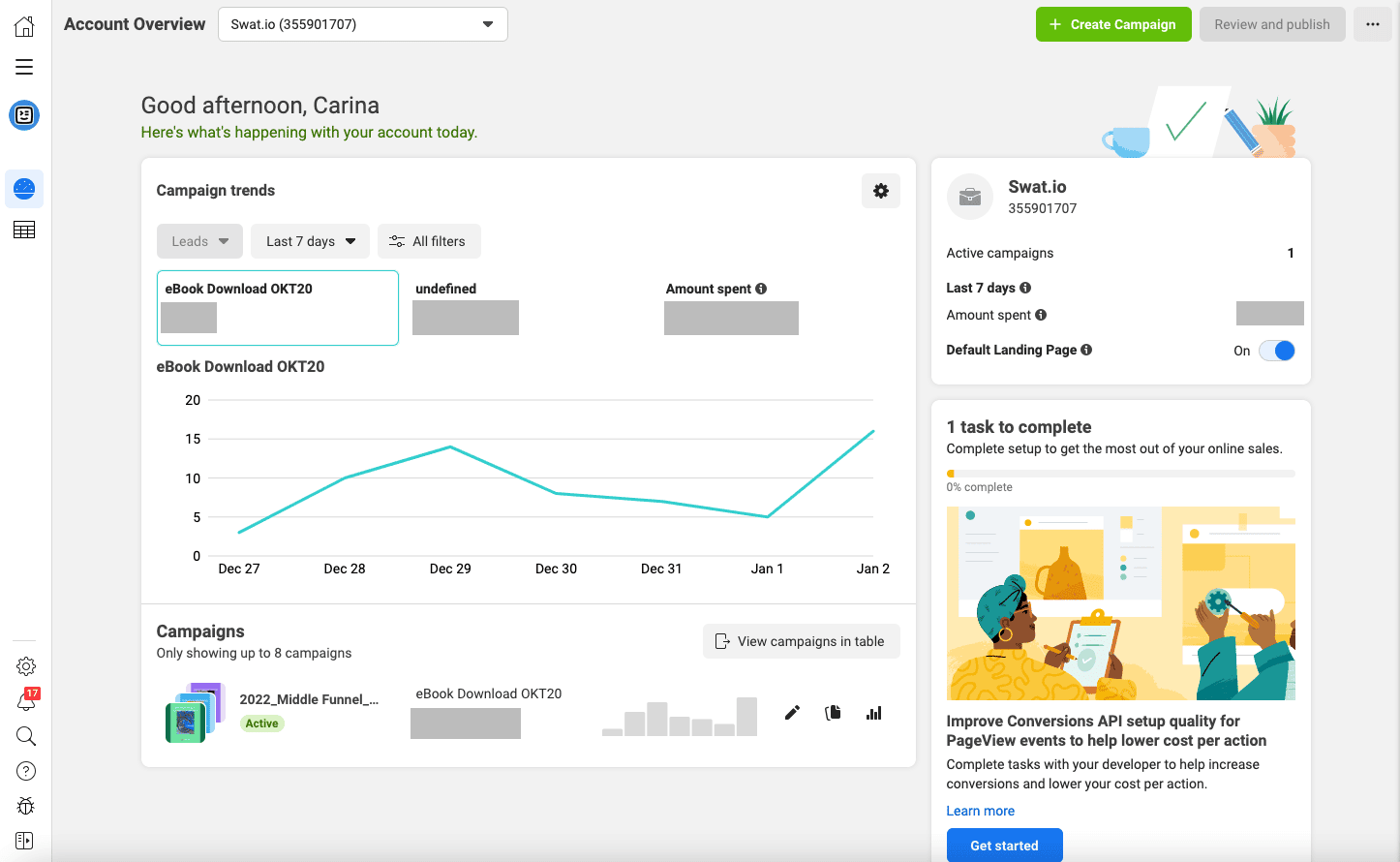Expand the Last 7 days date range dropdown

310,240
